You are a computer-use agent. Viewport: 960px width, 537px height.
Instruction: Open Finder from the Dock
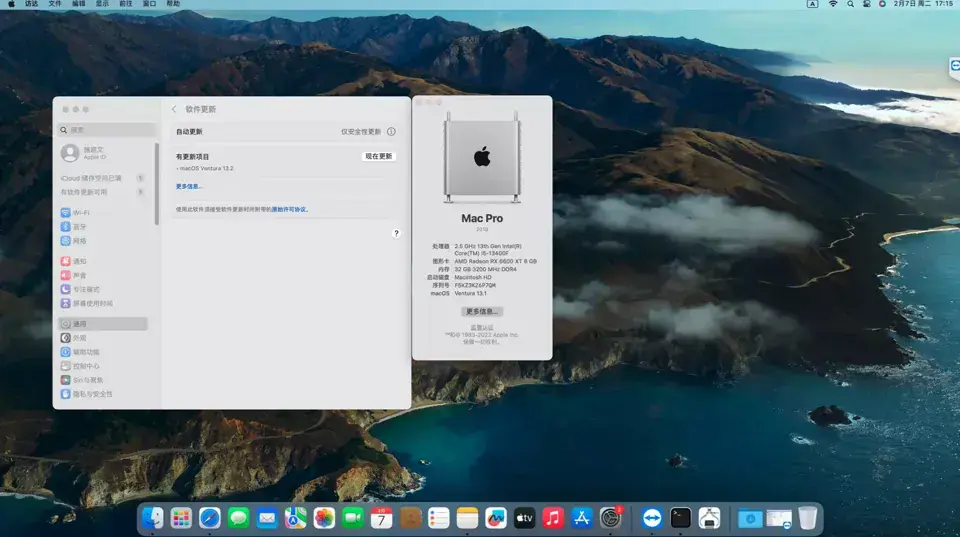click(152, 518)
